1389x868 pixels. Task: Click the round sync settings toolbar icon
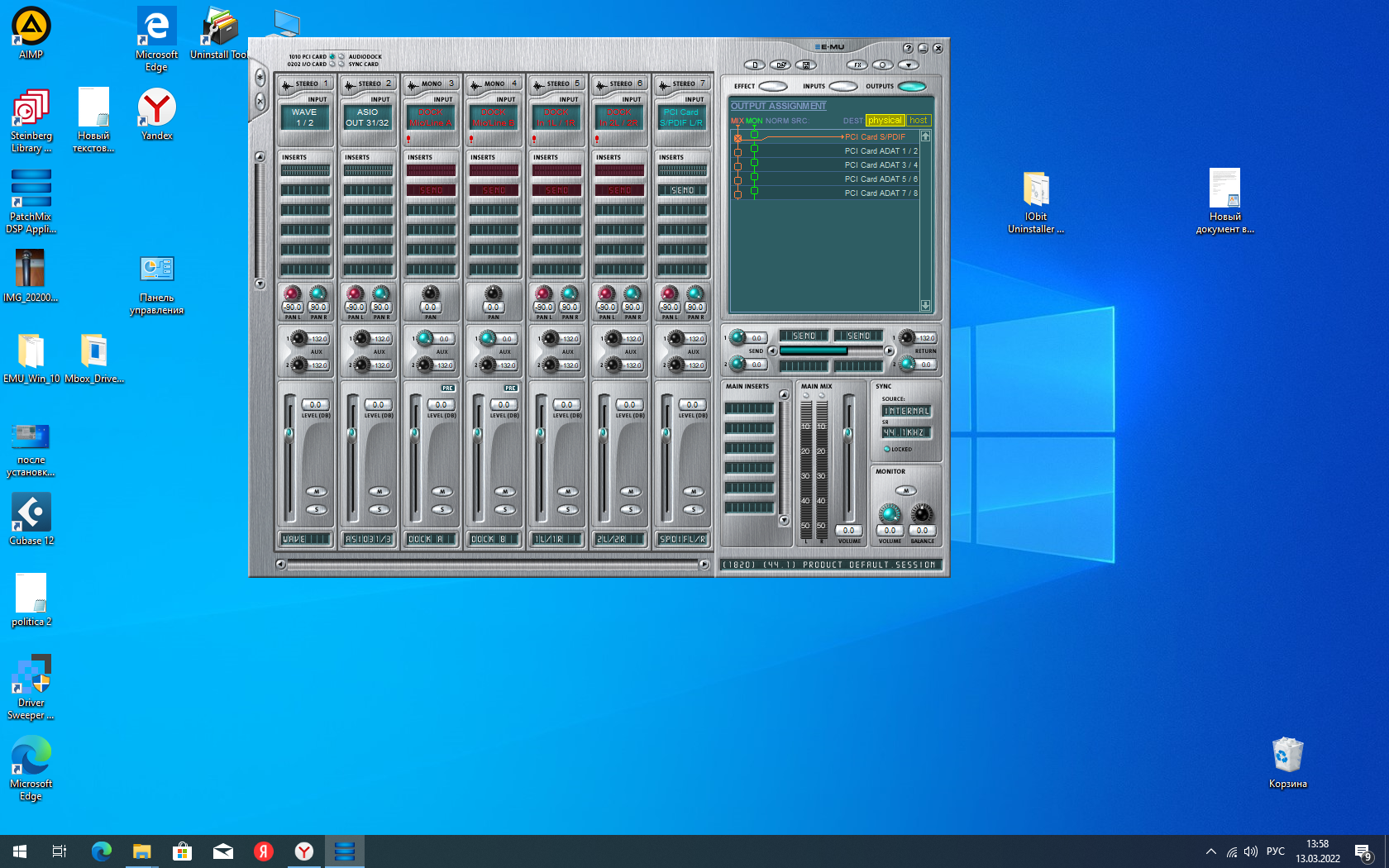point(882,64)
